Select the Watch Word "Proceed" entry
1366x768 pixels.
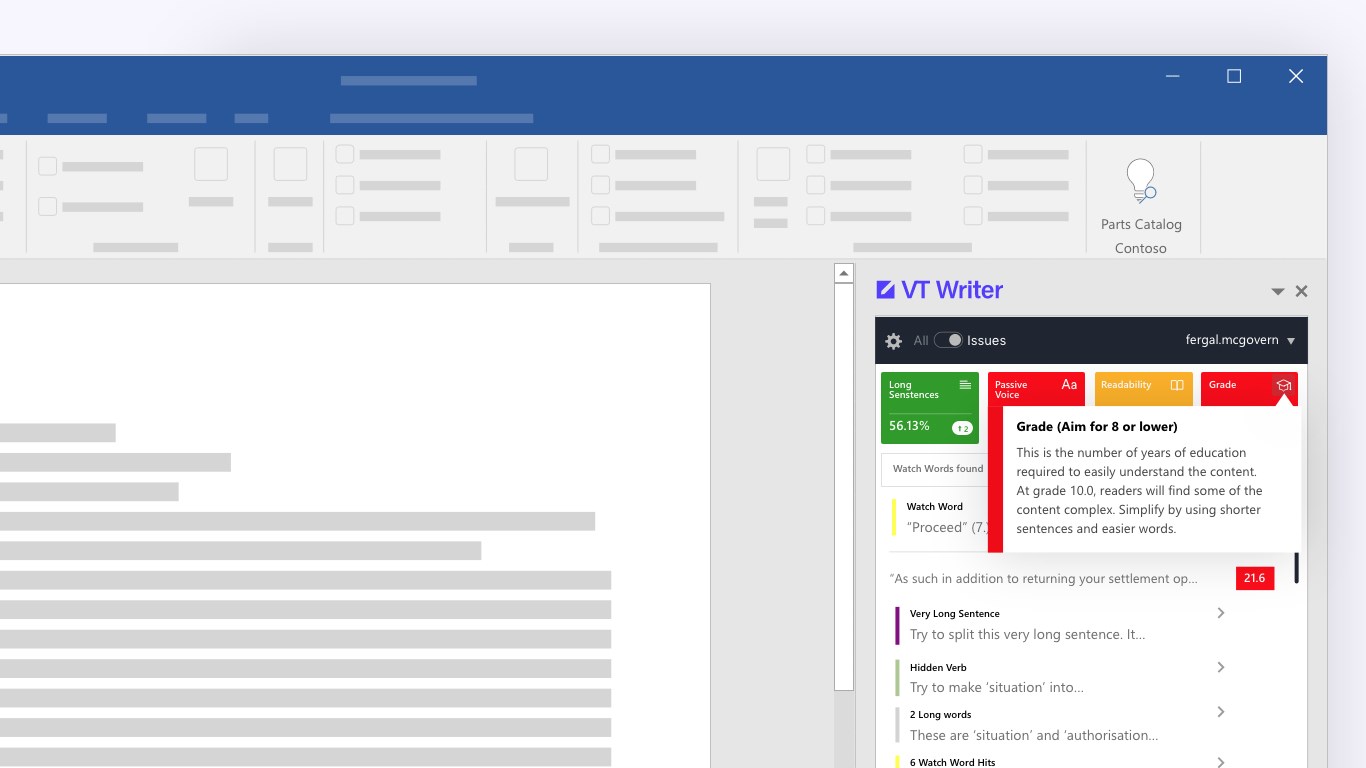point(939,518)
